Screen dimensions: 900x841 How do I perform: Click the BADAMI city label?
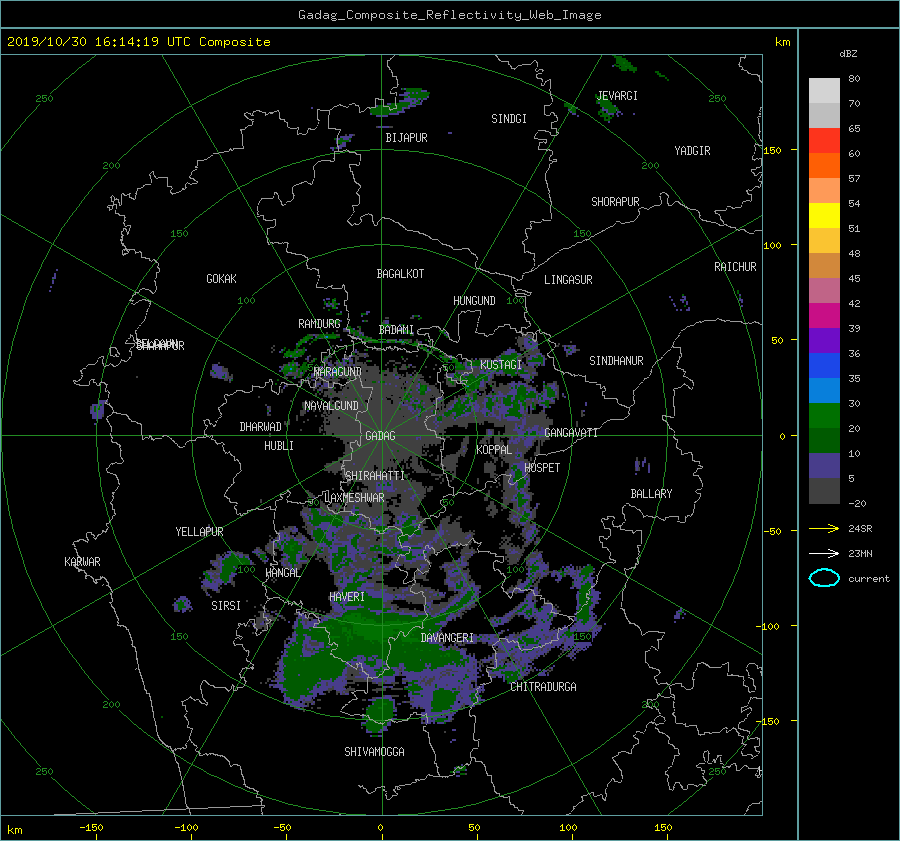coord(396,330)
